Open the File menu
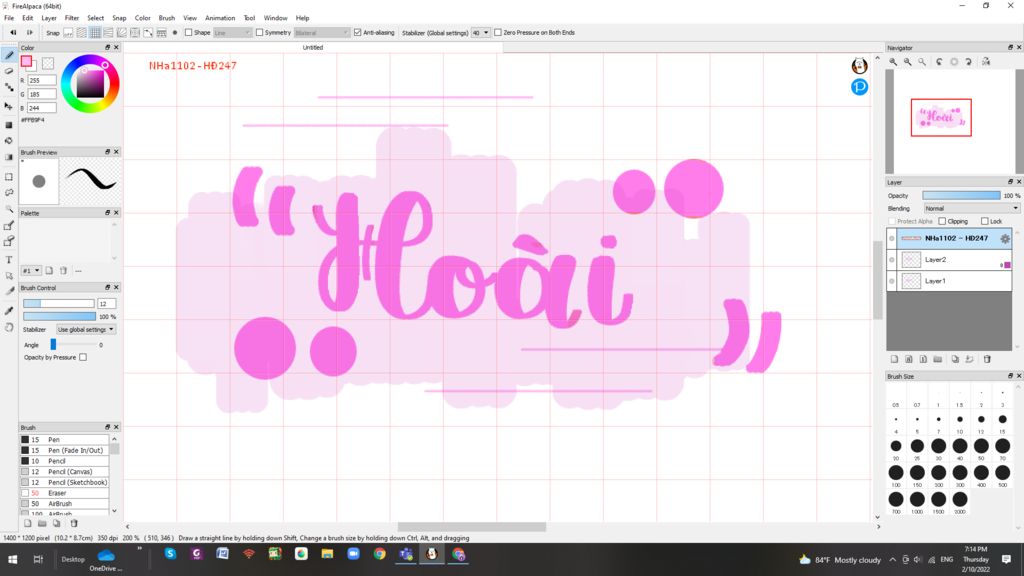This screenshot has height=576, width=1024. click(x=9, y=18)
